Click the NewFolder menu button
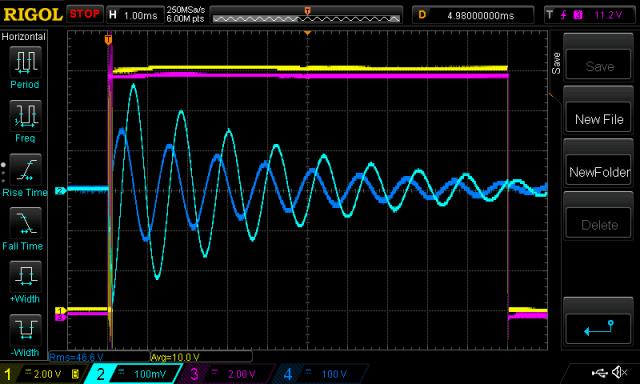 tap(599, 172)
